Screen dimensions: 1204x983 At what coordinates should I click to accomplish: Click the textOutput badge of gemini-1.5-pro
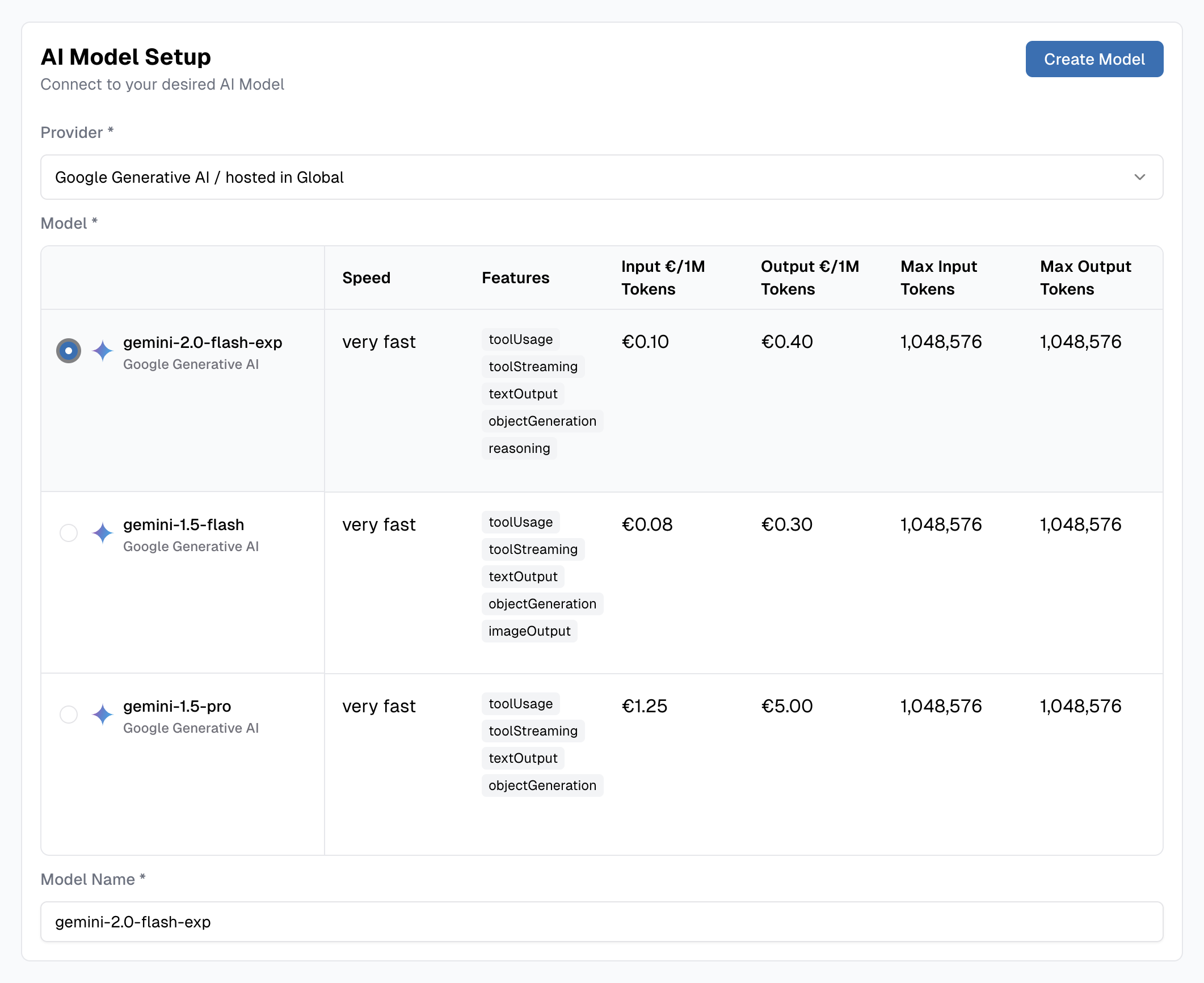click(523, 758)
